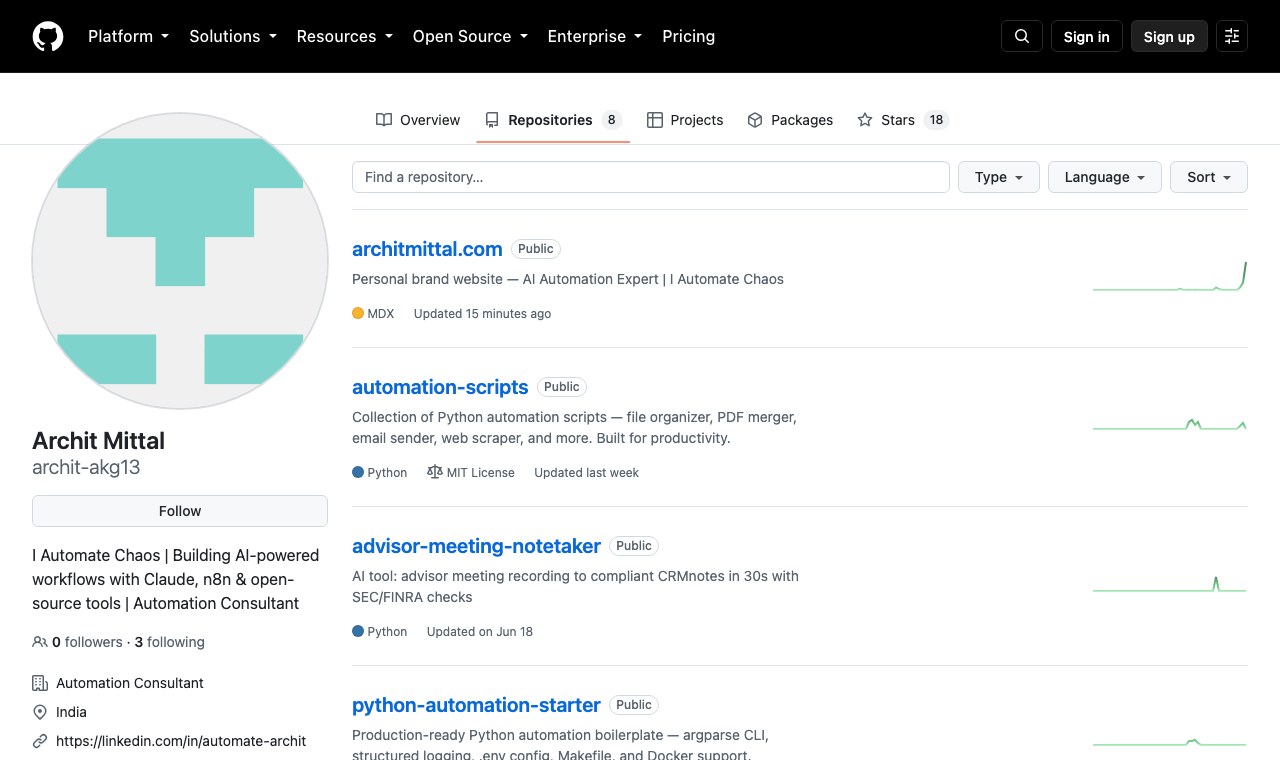1280x760 pixels.
Task: Select the Projects table icon
Action: click(x=655, y=120)
